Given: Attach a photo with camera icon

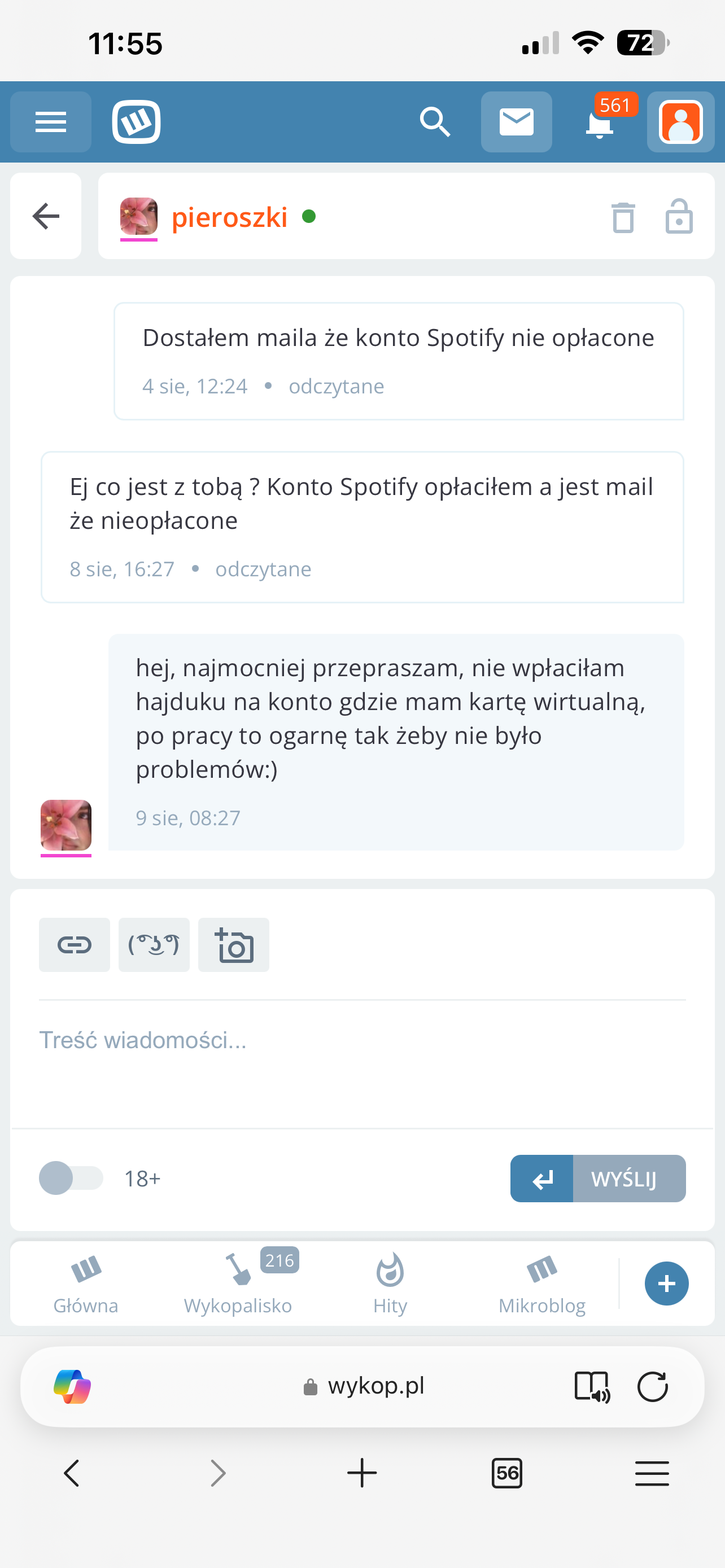Looking at the screenshot, I should pyautogui.click(x=234, y=945).
